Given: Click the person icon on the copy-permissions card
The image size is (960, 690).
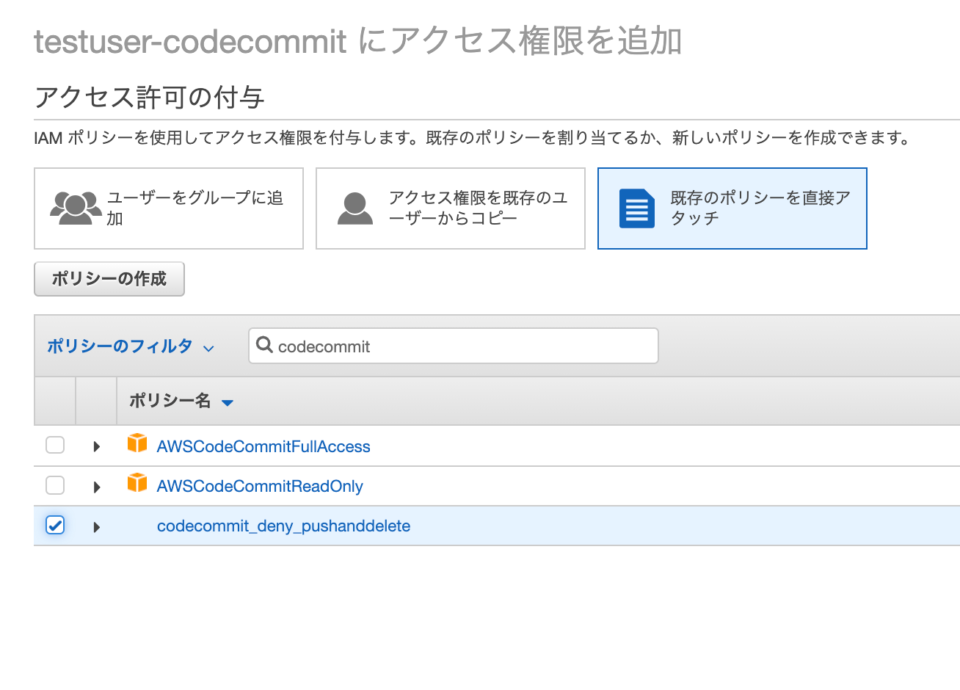Looking at the screenshot, I should click(x=356, y=207).
